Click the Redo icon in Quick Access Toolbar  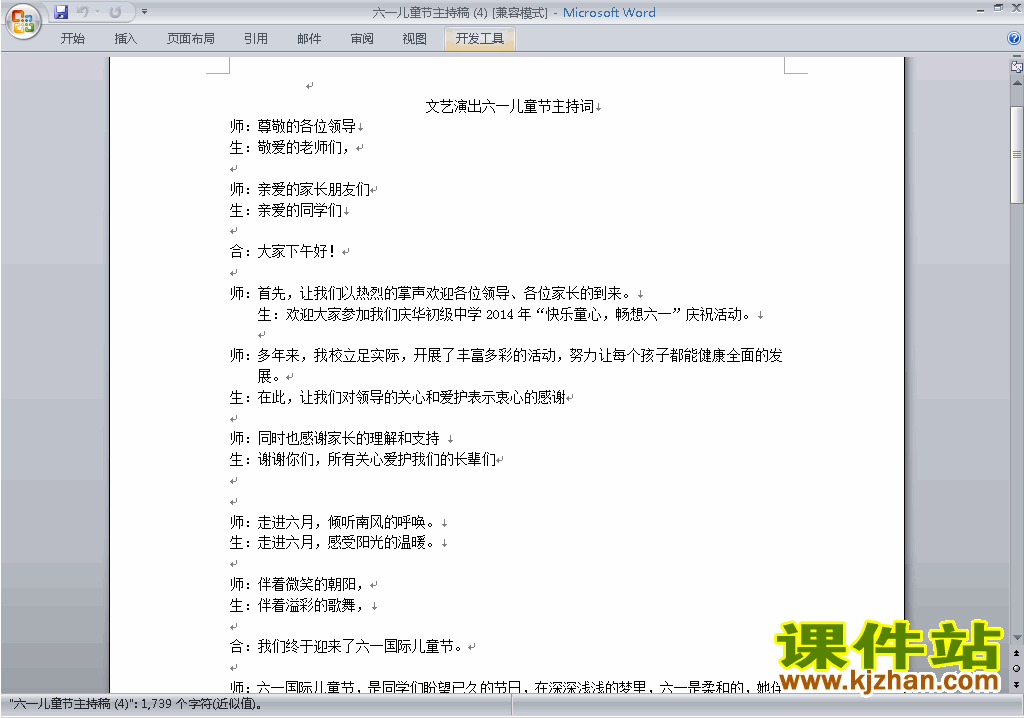[115, 12]
